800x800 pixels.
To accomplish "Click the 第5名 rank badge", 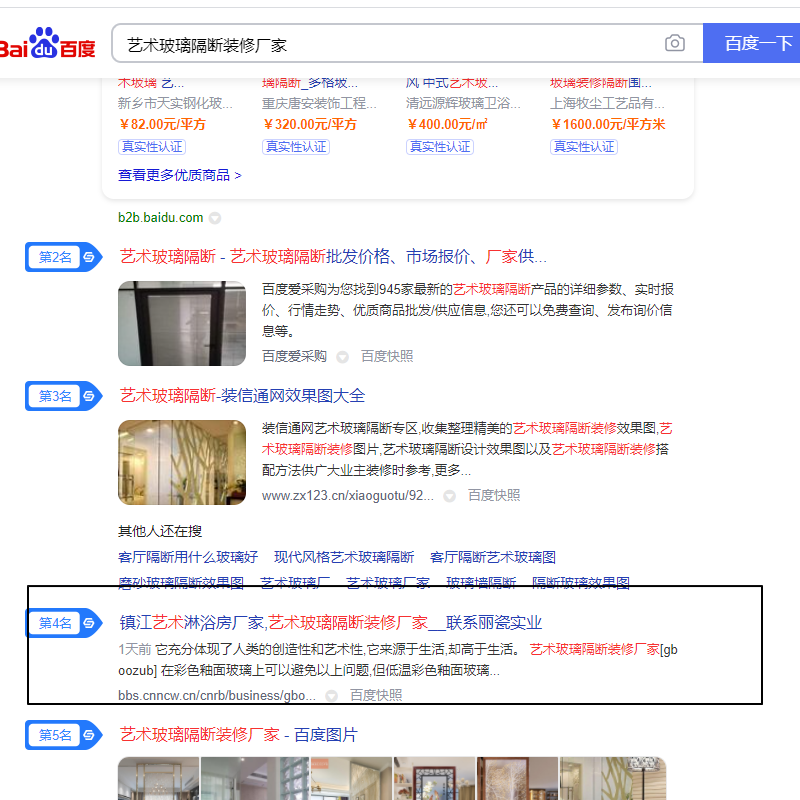I will coord(63,735).
